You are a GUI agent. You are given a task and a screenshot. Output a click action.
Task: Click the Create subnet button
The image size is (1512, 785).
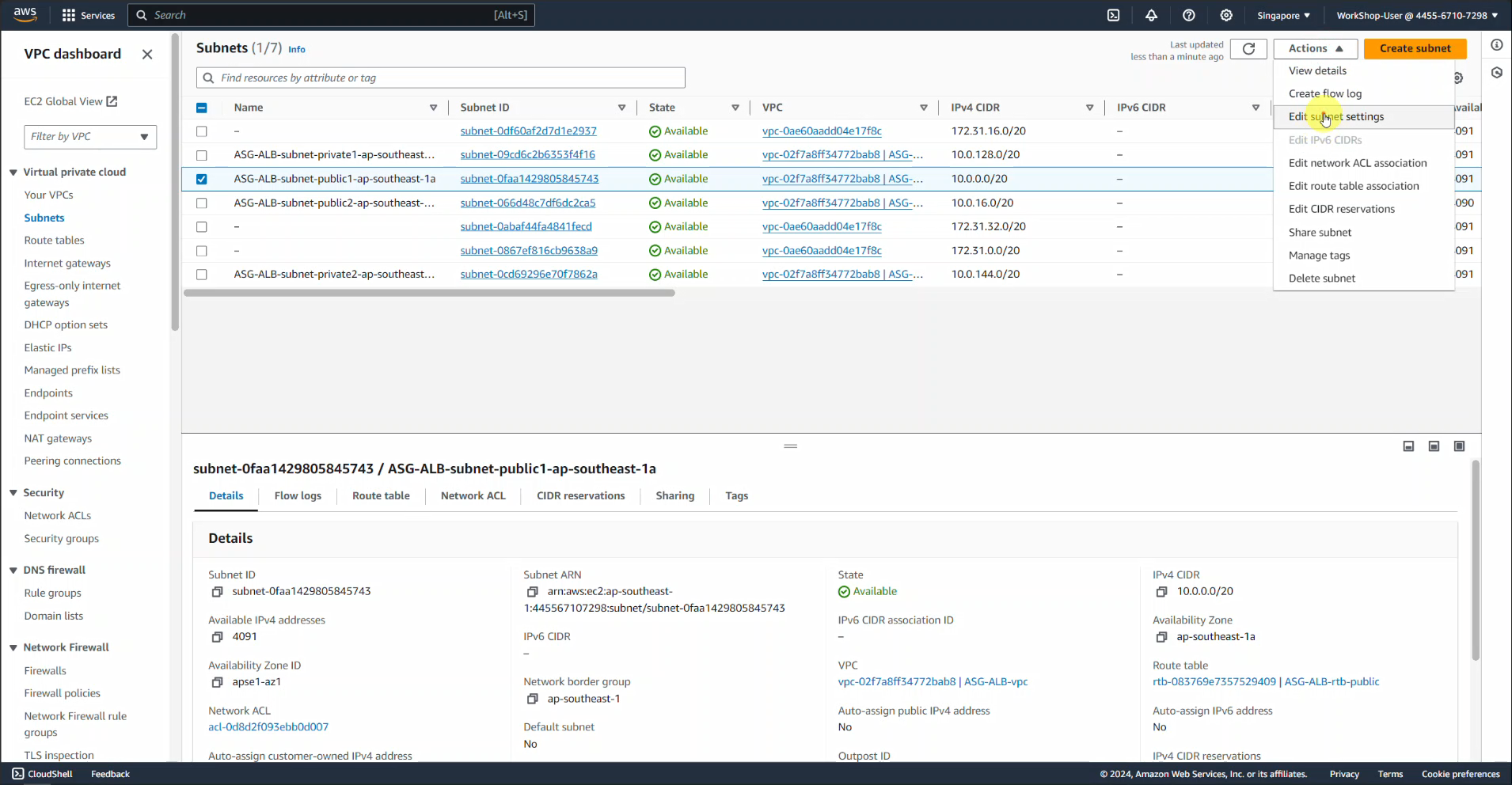(x=1415, y=48)
